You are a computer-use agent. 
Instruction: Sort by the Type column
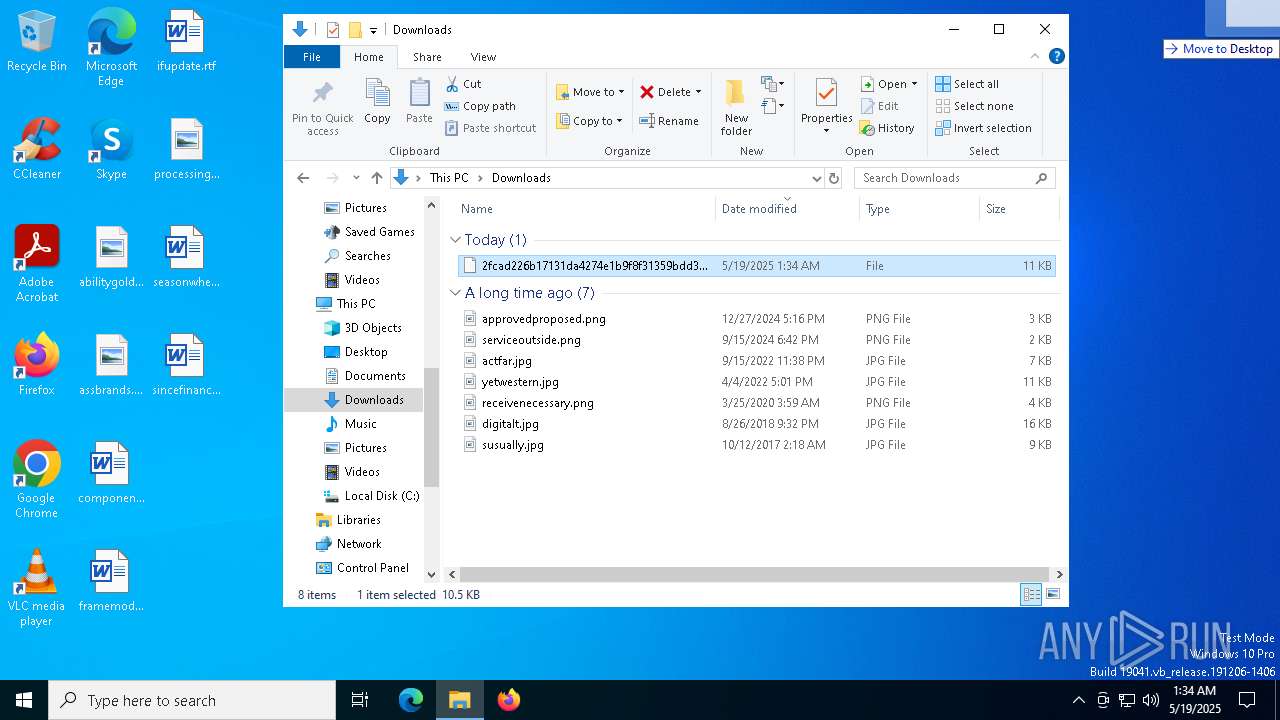pos(919,209)
